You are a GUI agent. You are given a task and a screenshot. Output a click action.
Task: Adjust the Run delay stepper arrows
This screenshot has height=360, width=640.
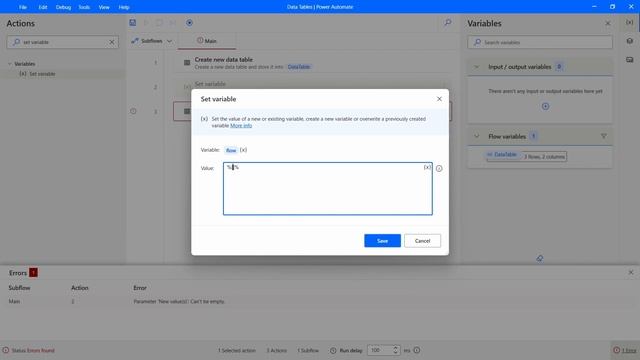tap(395, 350)
